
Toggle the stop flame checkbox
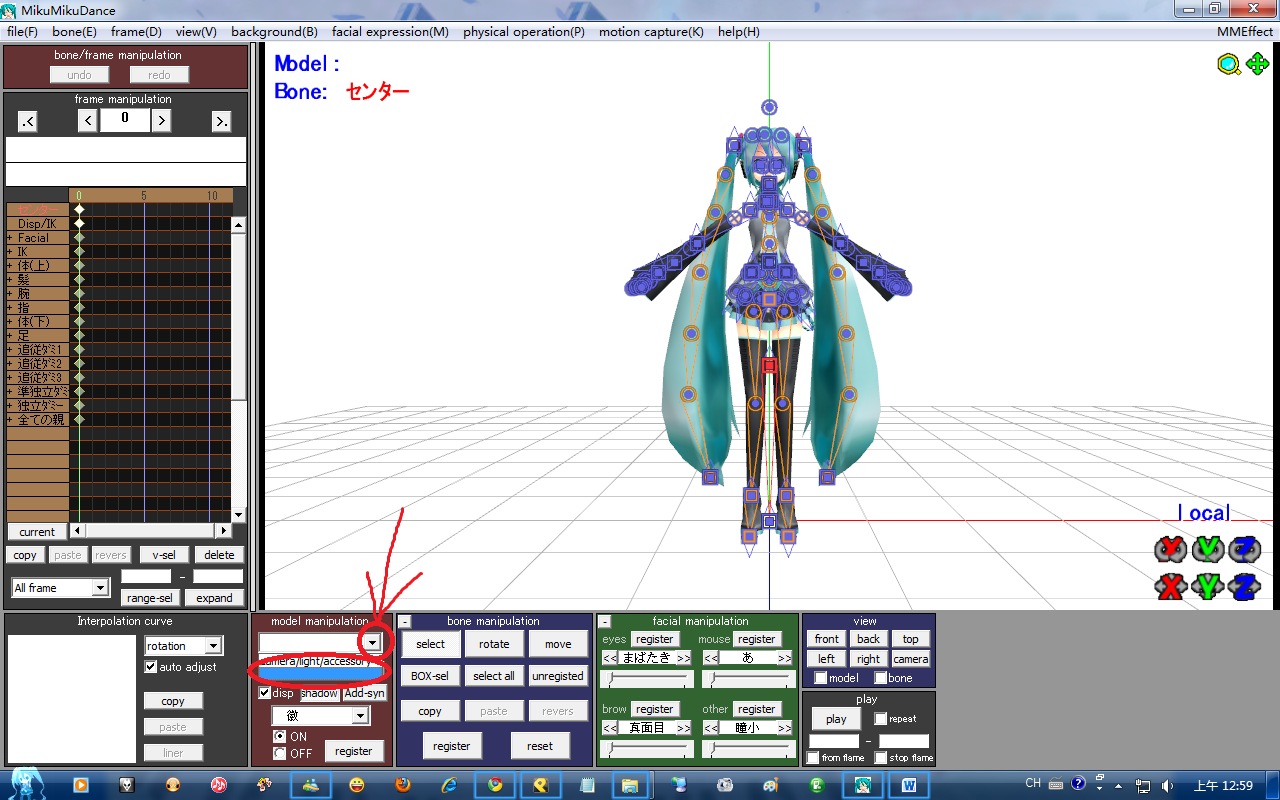tap(880, 758)
